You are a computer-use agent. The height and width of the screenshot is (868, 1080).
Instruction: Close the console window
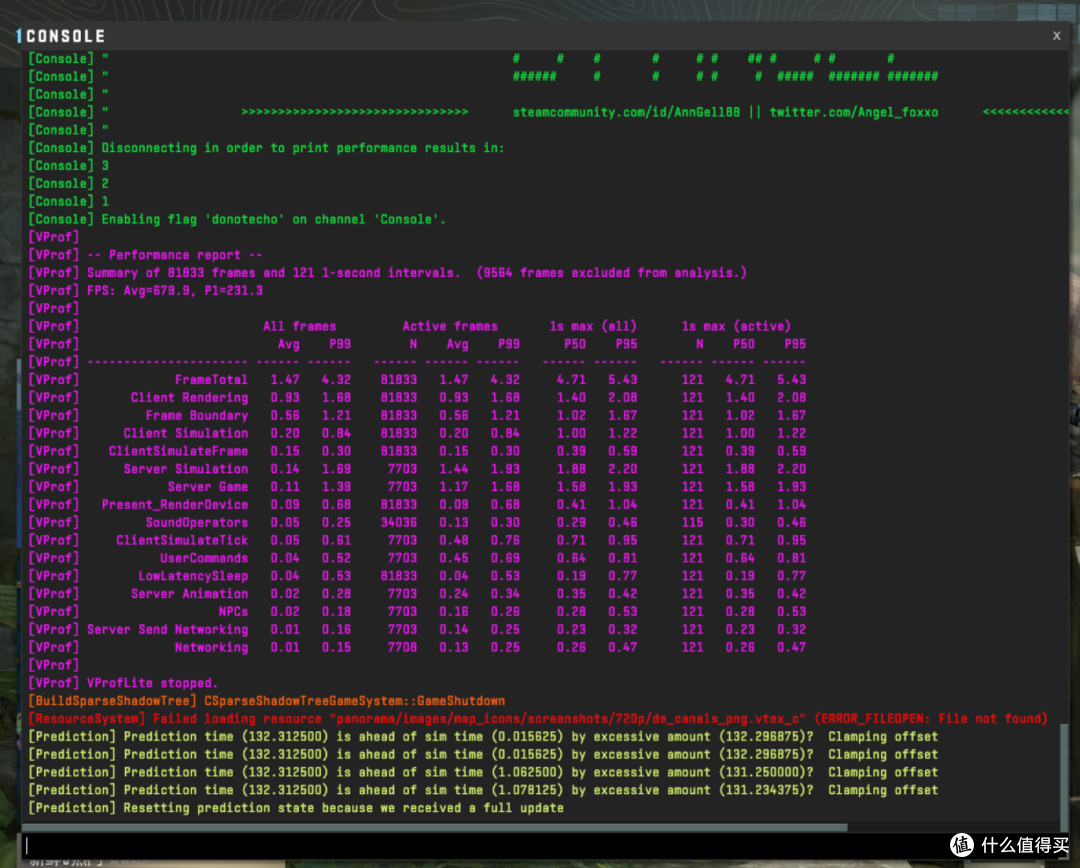[1056, 36]
